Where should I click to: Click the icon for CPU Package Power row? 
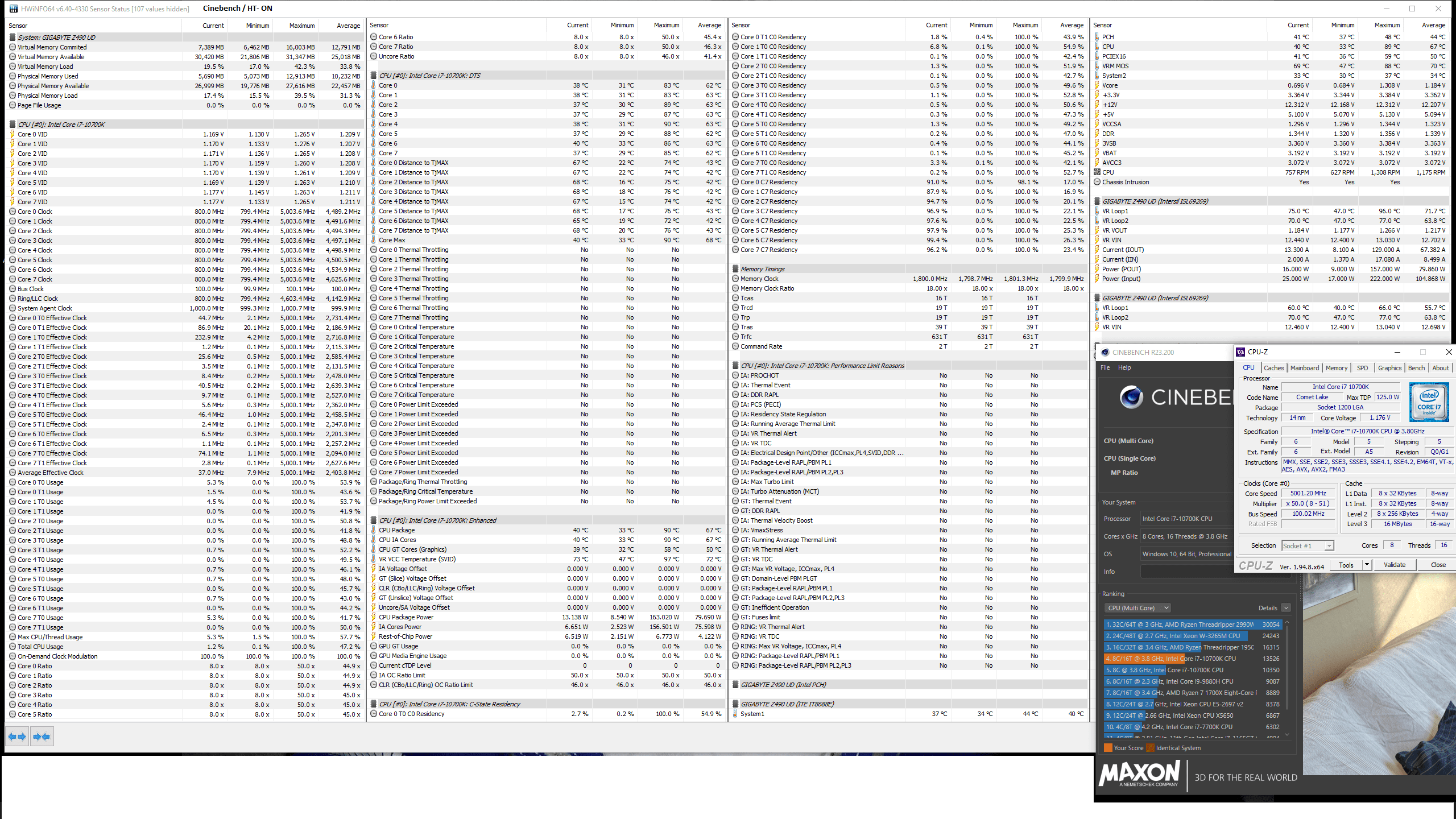click(374, 617)
